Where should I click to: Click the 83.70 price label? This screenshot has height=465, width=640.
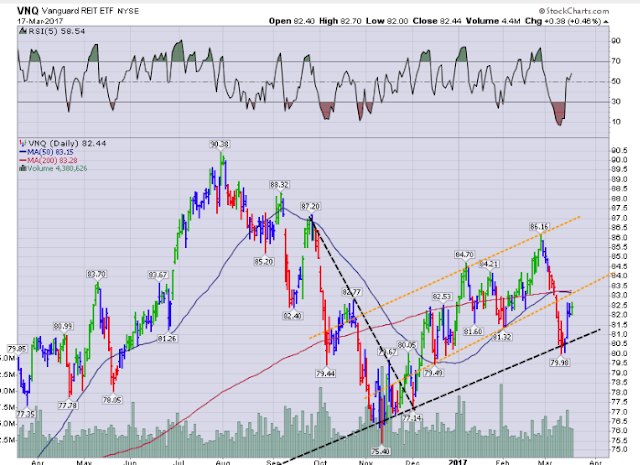coord(96,274)
